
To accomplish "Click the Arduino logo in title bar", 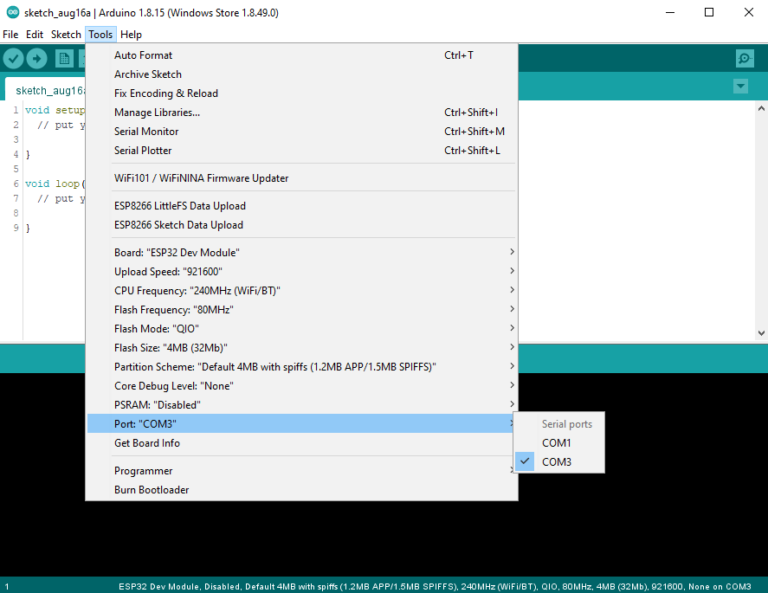I will pos(13,12).
